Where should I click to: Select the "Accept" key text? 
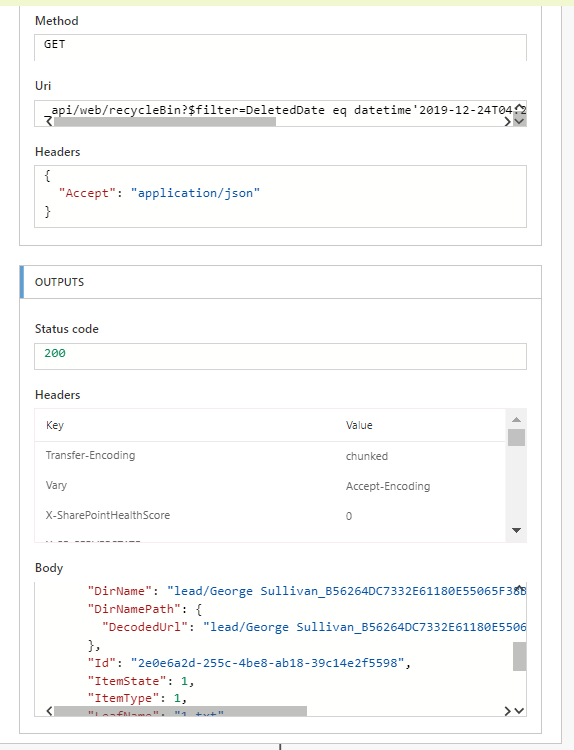pos(87,193)
